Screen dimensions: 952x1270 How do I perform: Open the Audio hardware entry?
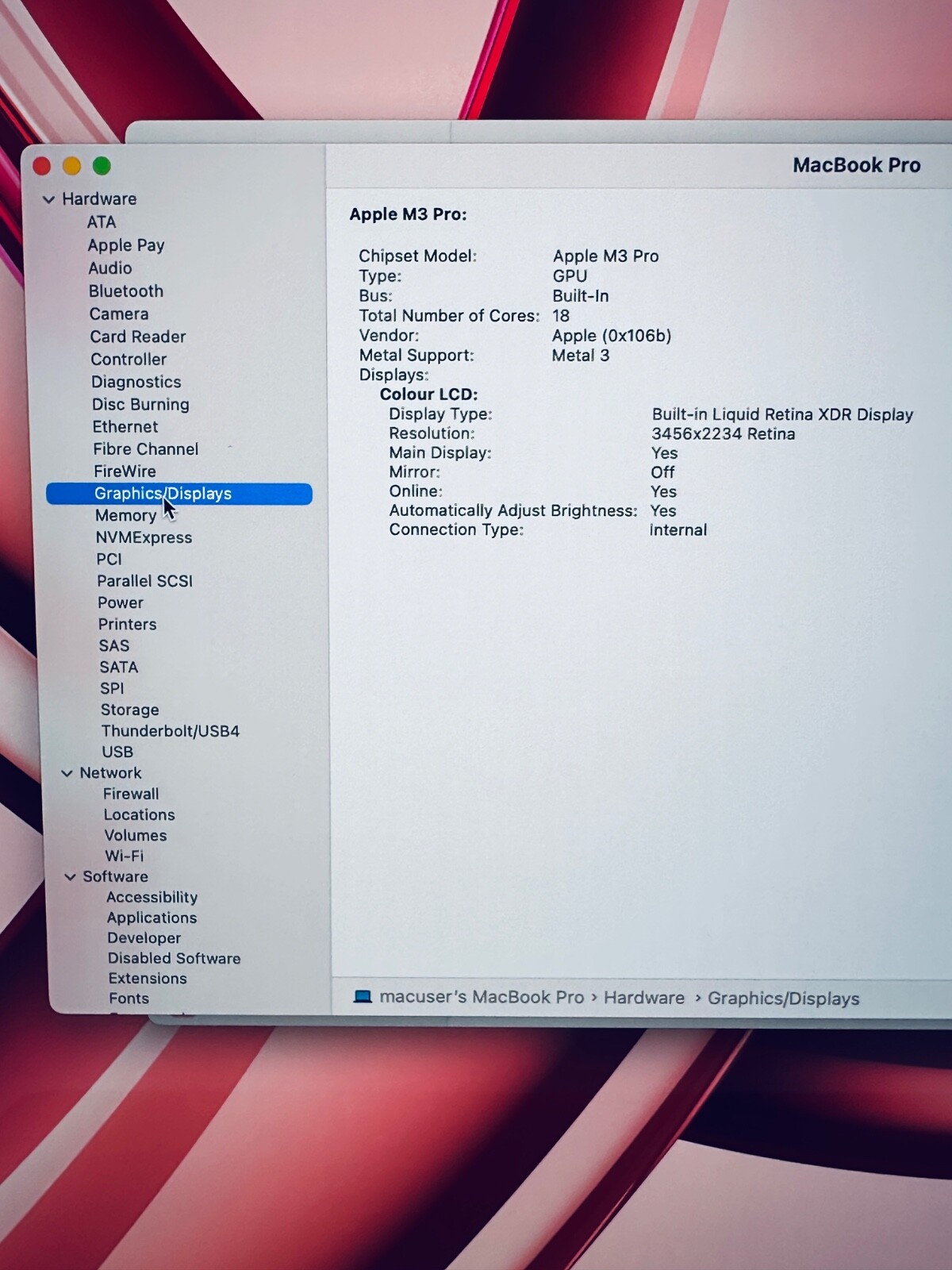pos(110,268)
